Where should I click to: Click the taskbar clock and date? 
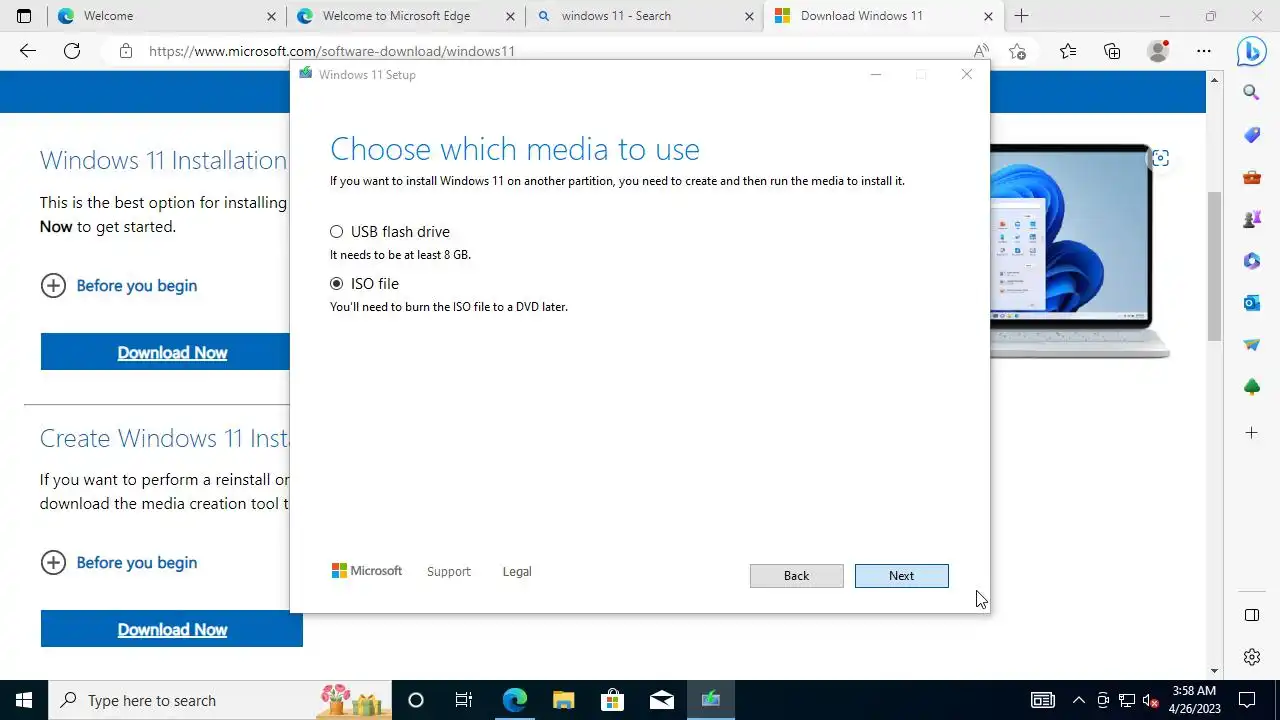(x=1193, y=700)
